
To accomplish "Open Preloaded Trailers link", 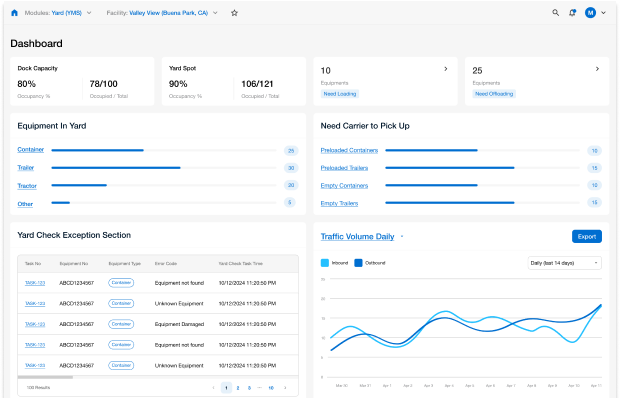I will [x=344, y=168].
